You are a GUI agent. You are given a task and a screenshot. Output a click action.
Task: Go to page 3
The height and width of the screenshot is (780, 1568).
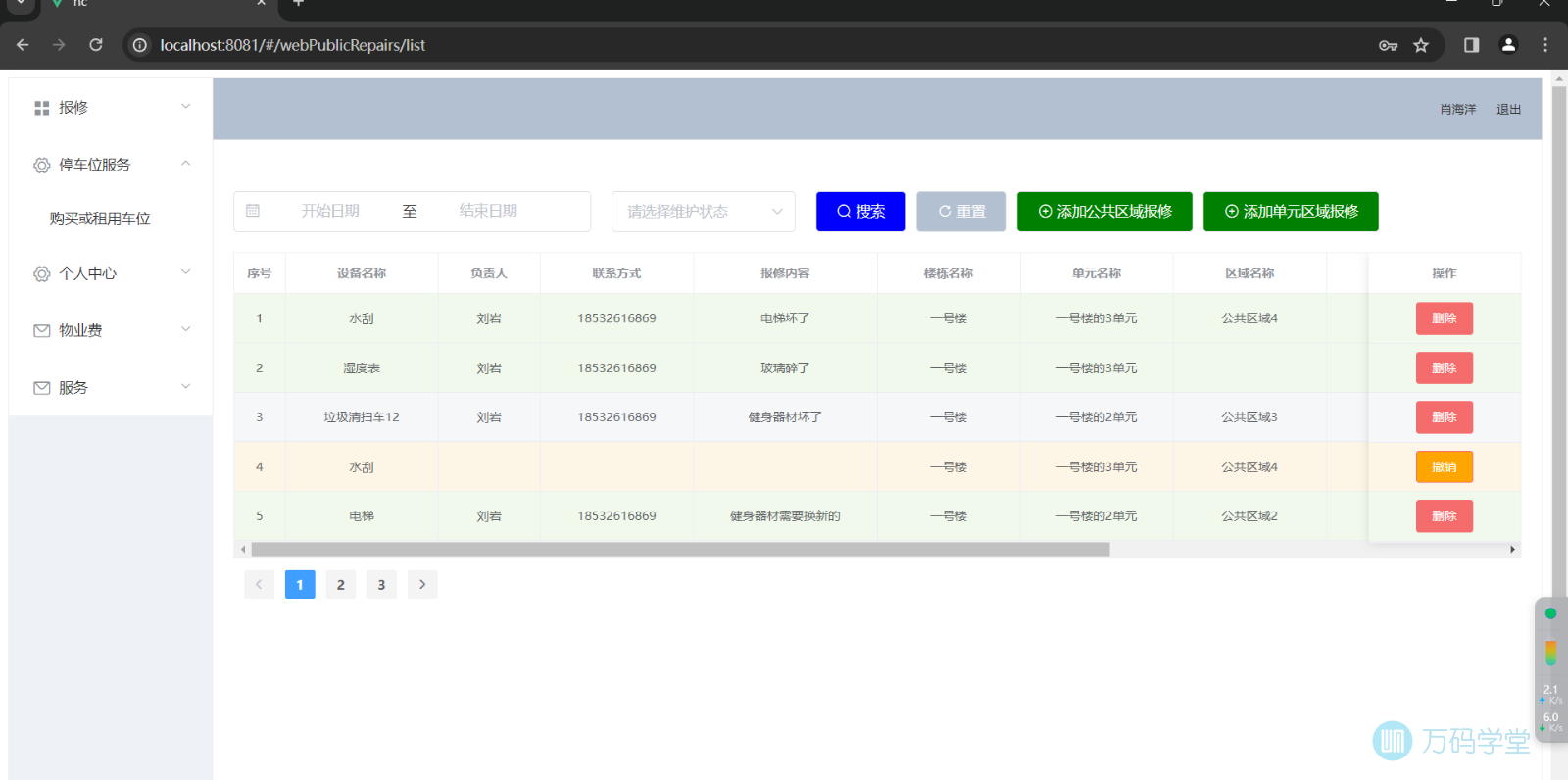(x=381, y=585)
